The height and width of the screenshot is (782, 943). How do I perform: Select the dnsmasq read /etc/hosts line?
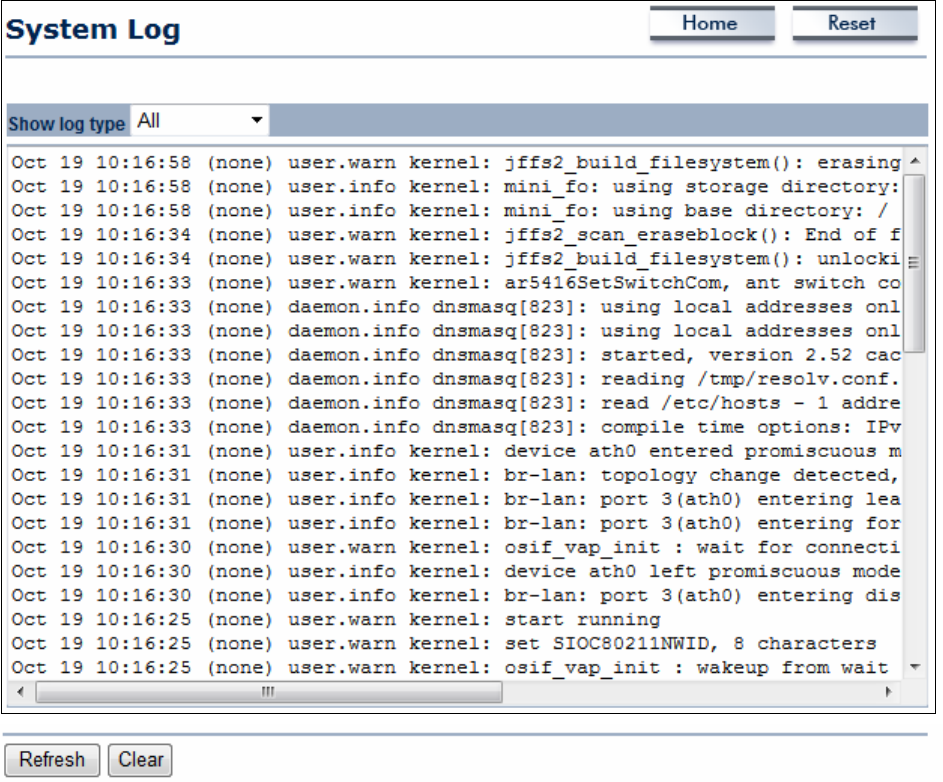[x=456, y=403]
